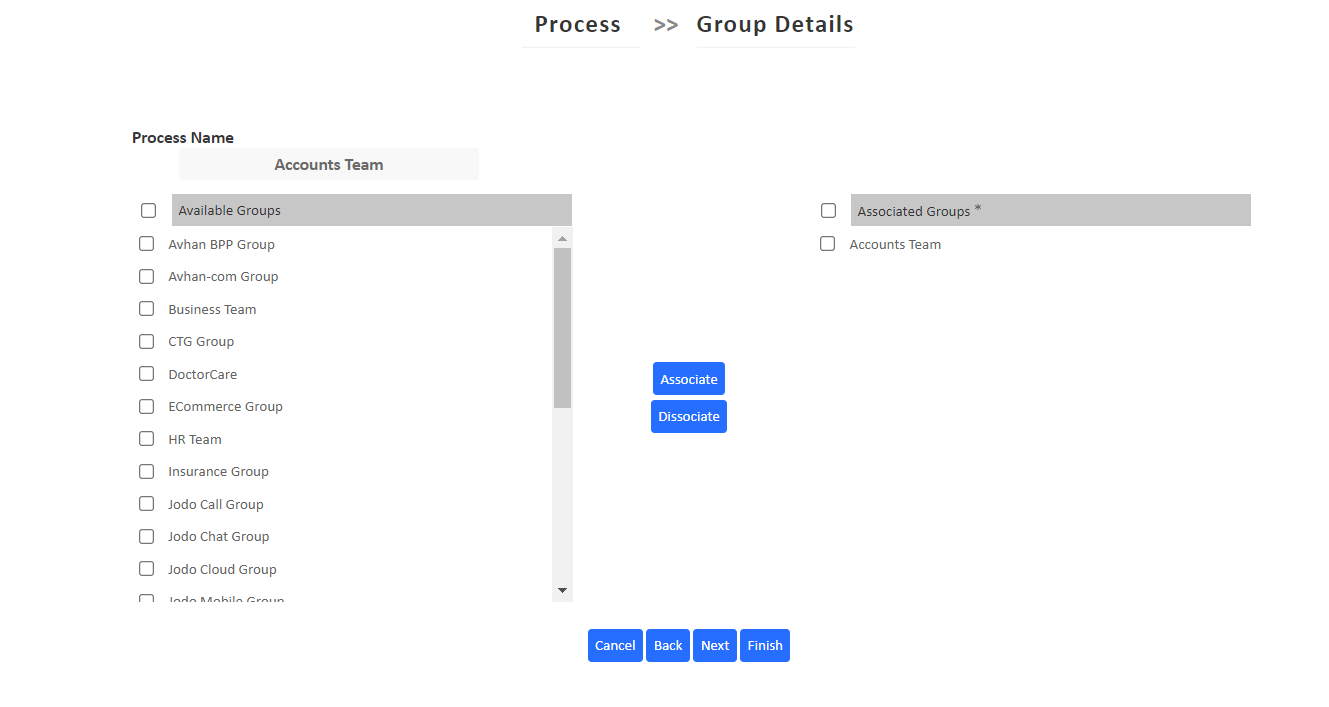The image size is (1329, 707).
Task: Check the ECommerce Group checkbox
Action: (x=146, y=406)
